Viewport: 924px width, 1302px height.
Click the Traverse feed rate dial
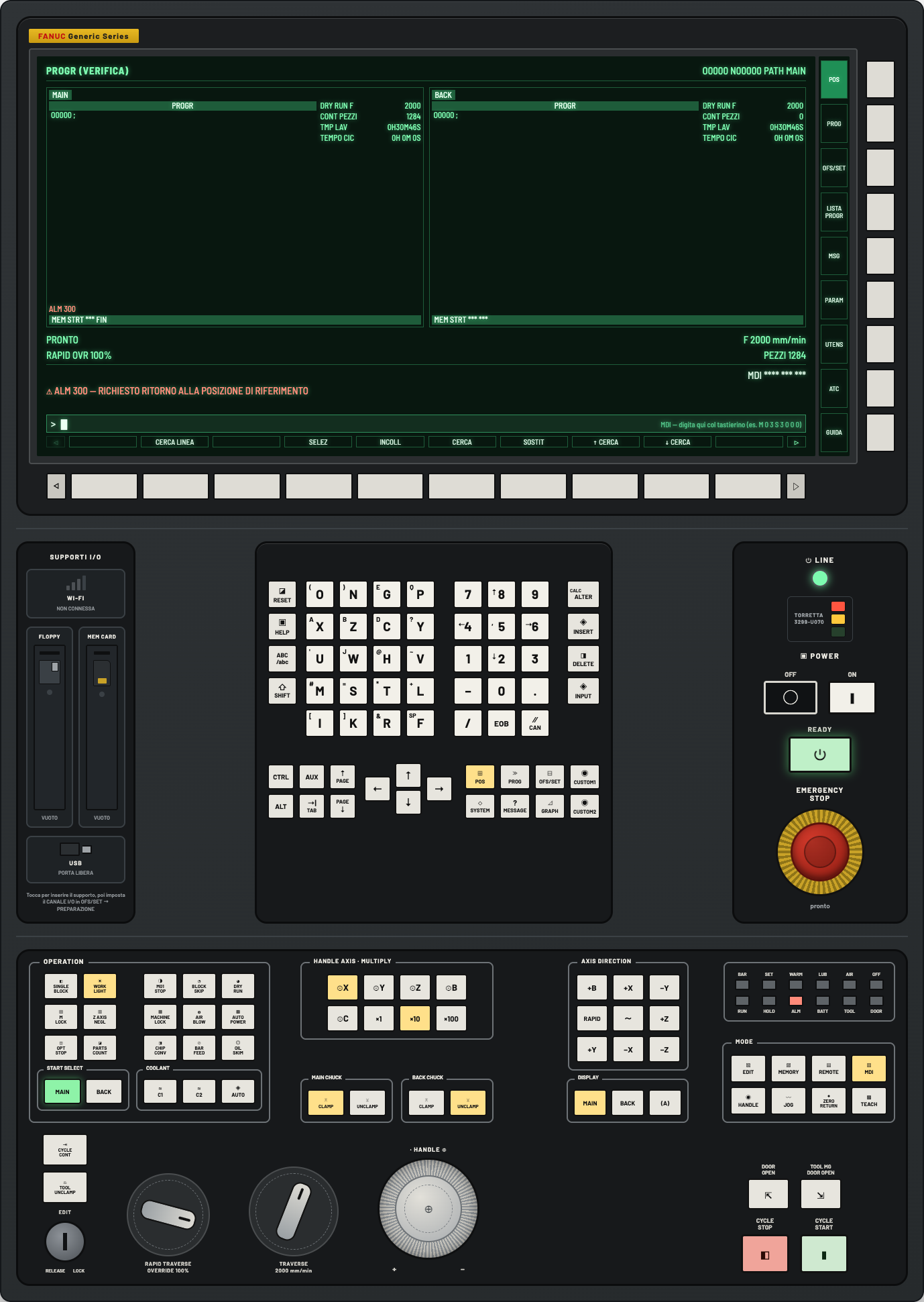[x=294, y=1211]
